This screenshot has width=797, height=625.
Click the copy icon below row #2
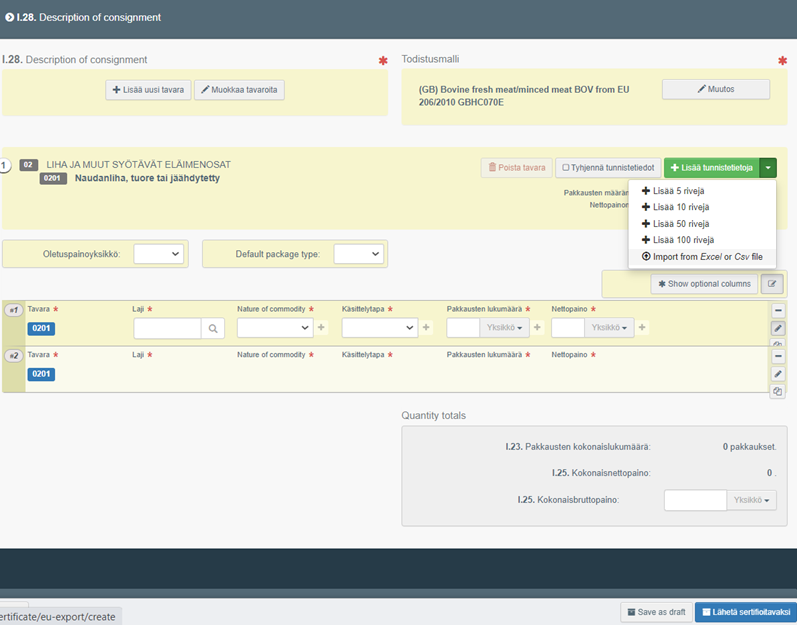pyautogui.click(x=777, y=391)
